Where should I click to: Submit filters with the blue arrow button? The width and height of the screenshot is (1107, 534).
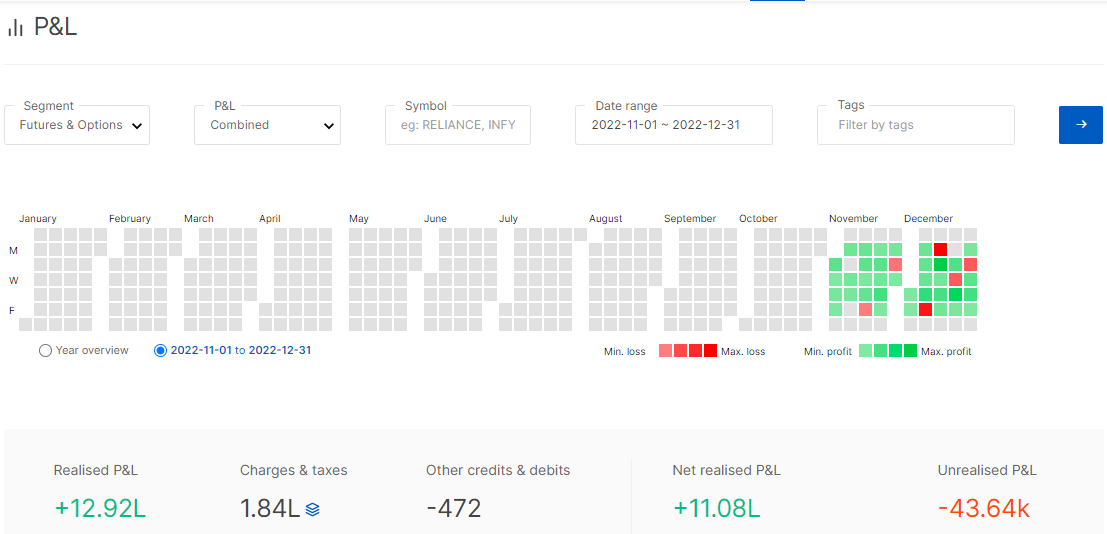coord(1080,125)
